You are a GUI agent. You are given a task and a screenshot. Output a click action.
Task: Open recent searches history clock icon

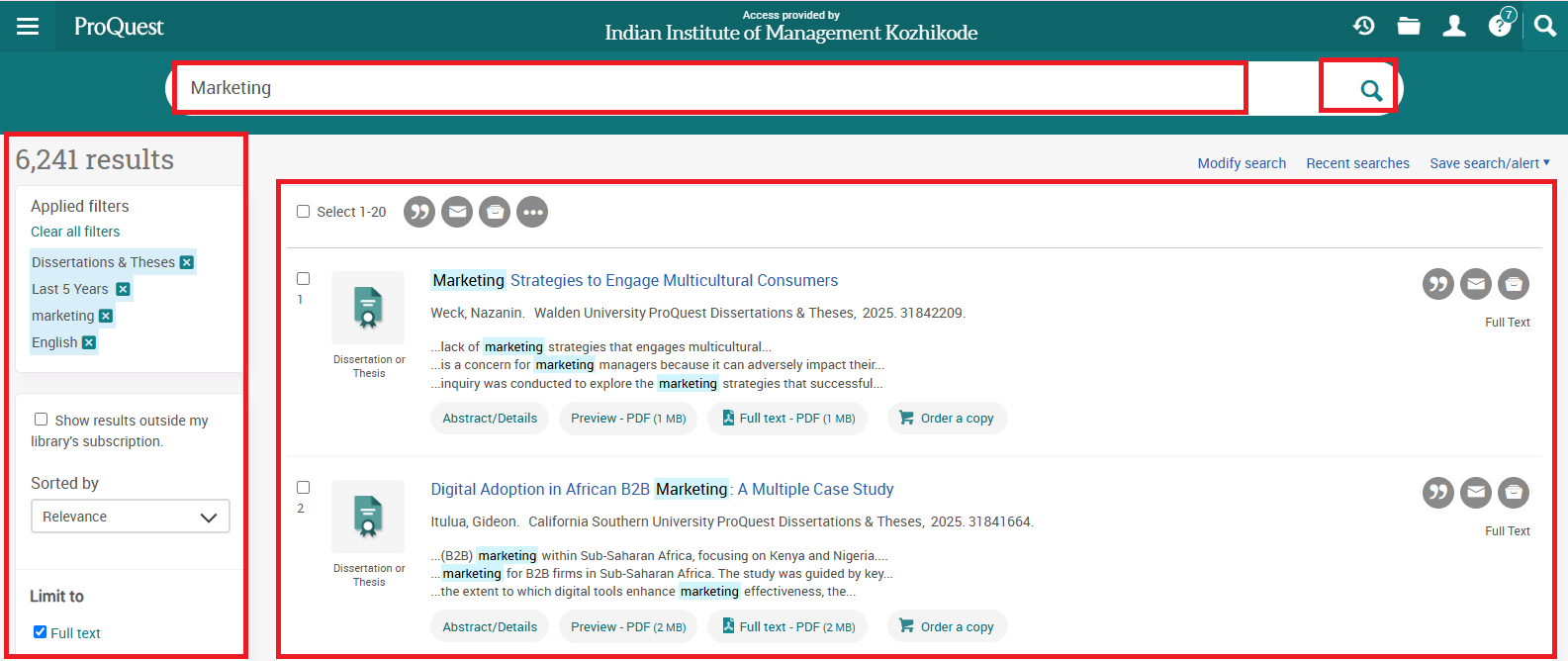(1364, 26)
